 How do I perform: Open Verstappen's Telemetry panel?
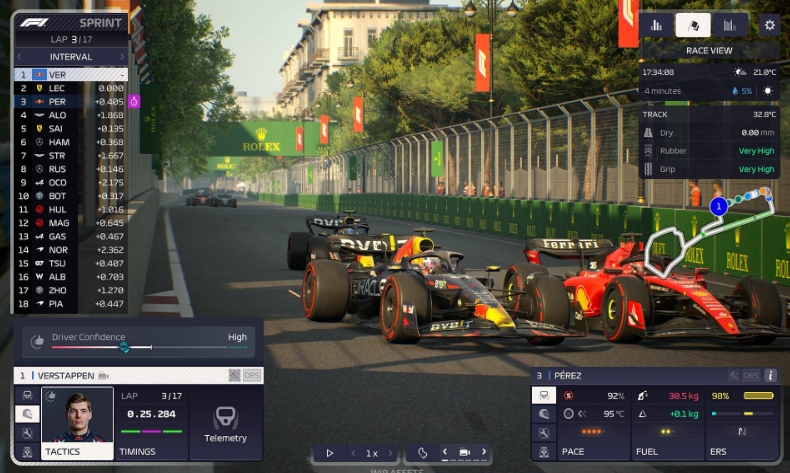pos(225,423)
